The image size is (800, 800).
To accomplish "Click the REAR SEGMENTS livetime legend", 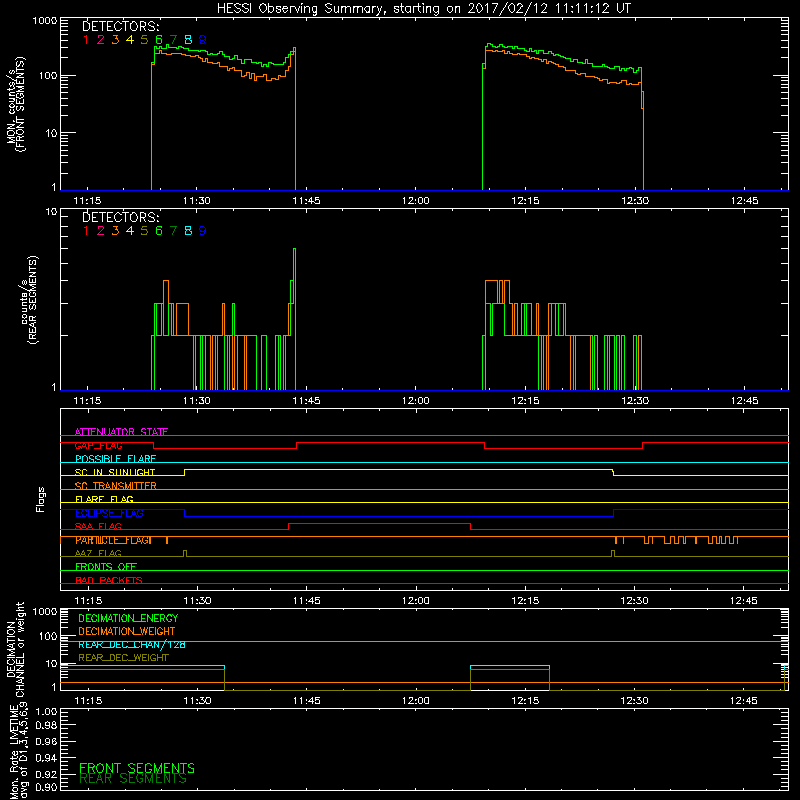I will pyautogui.click(x=133, y=779).
